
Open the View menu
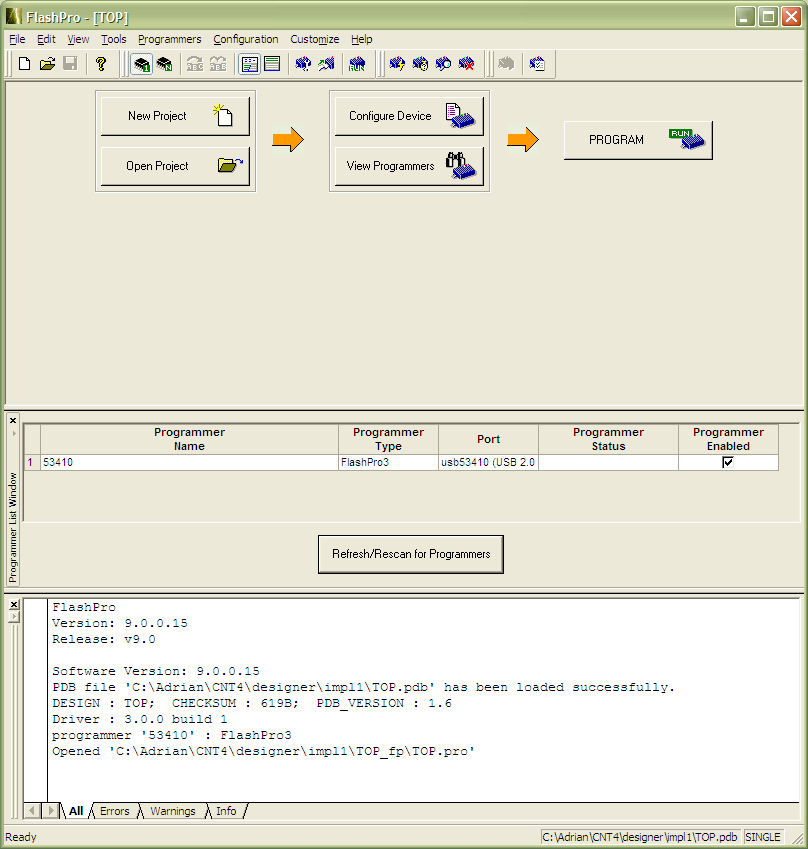coord(78,39)
